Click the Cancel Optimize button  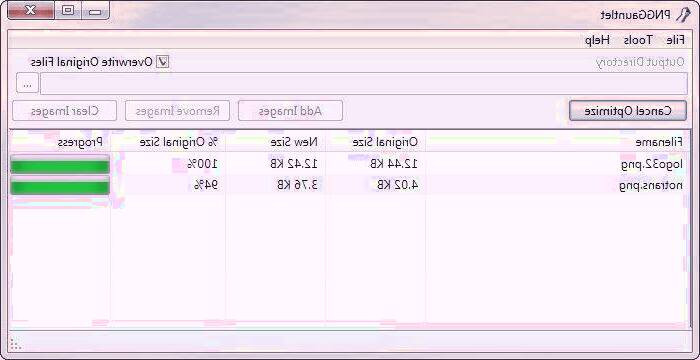click(x=628, y=111)
